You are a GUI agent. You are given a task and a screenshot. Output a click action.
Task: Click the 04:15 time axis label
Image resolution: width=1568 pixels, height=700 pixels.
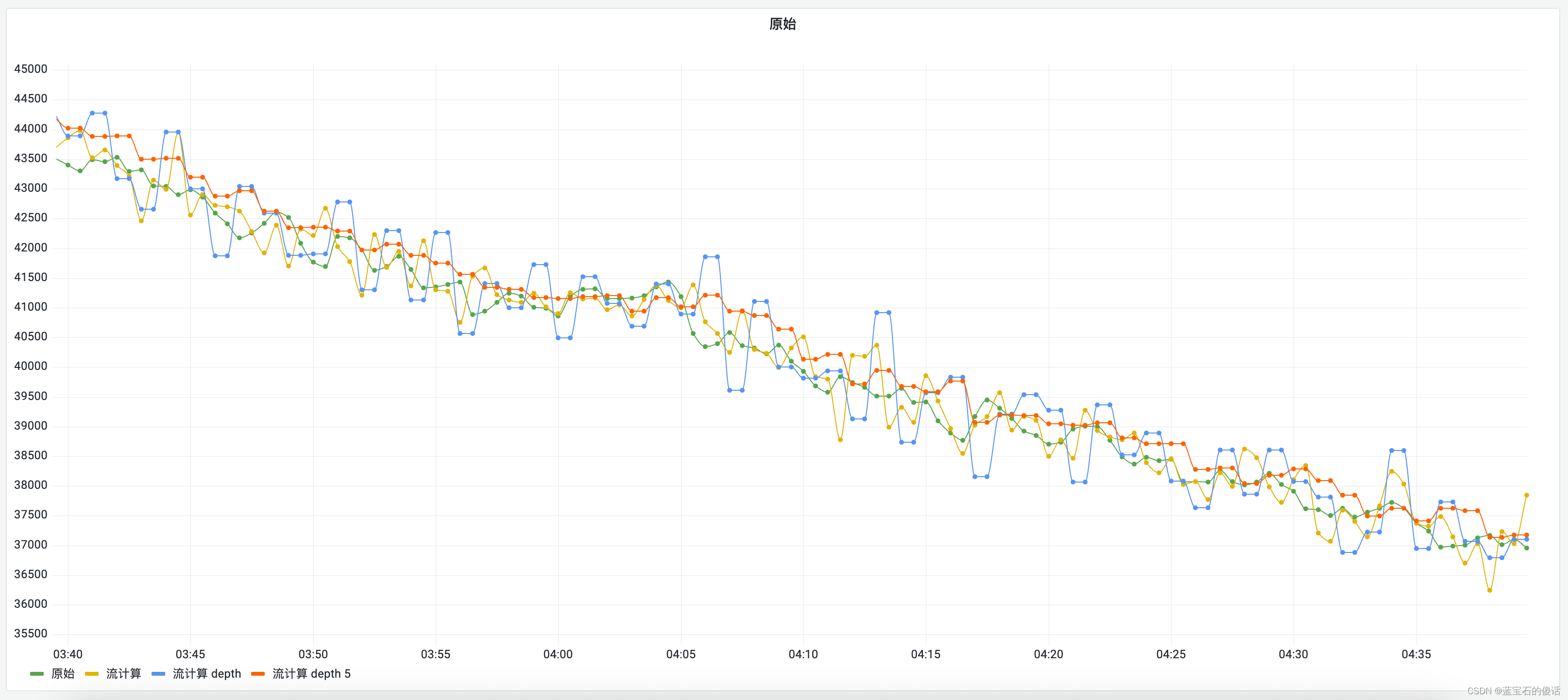(x=926, y=654)
